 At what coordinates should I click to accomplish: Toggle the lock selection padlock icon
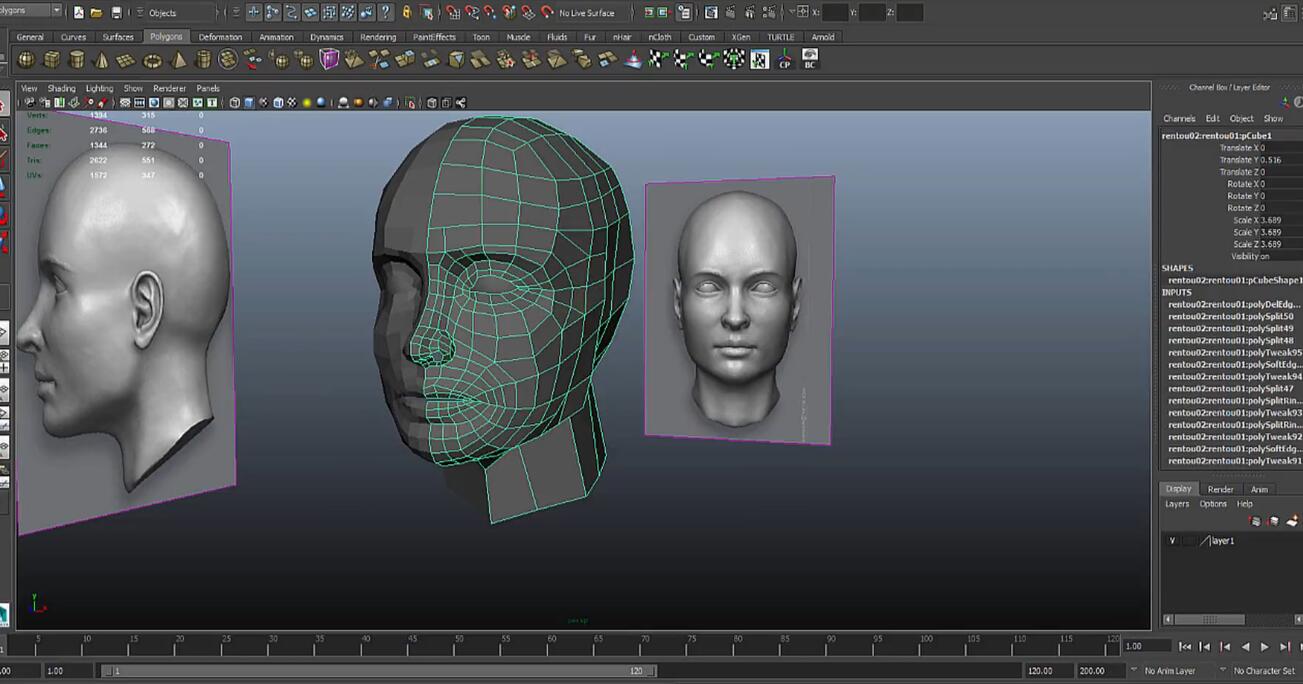pos(406,13)
